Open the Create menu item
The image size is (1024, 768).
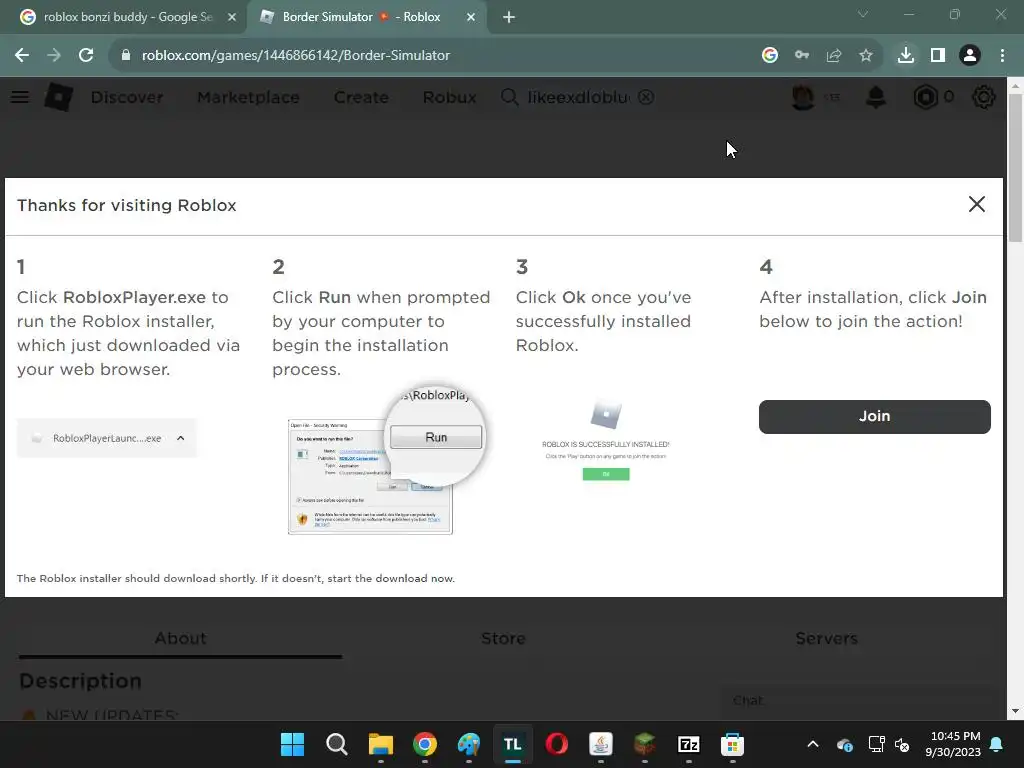pyautogui.click(x=361, y=97)
